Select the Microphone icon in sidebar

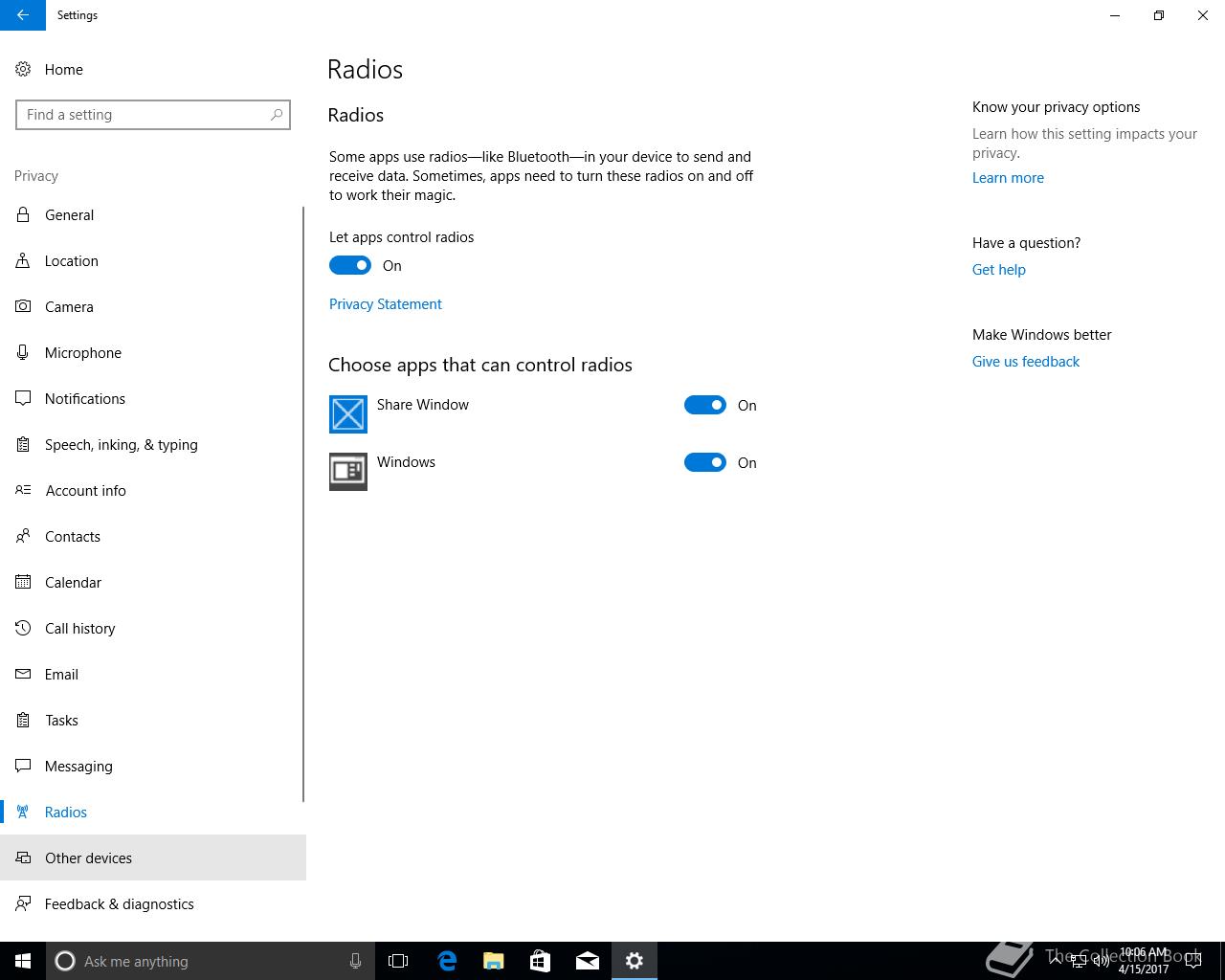pyautogui.click(x=23, y=352)
